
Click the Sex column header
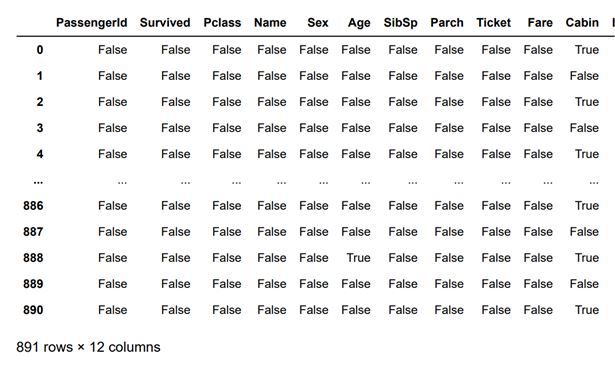[x=318, y=23]
